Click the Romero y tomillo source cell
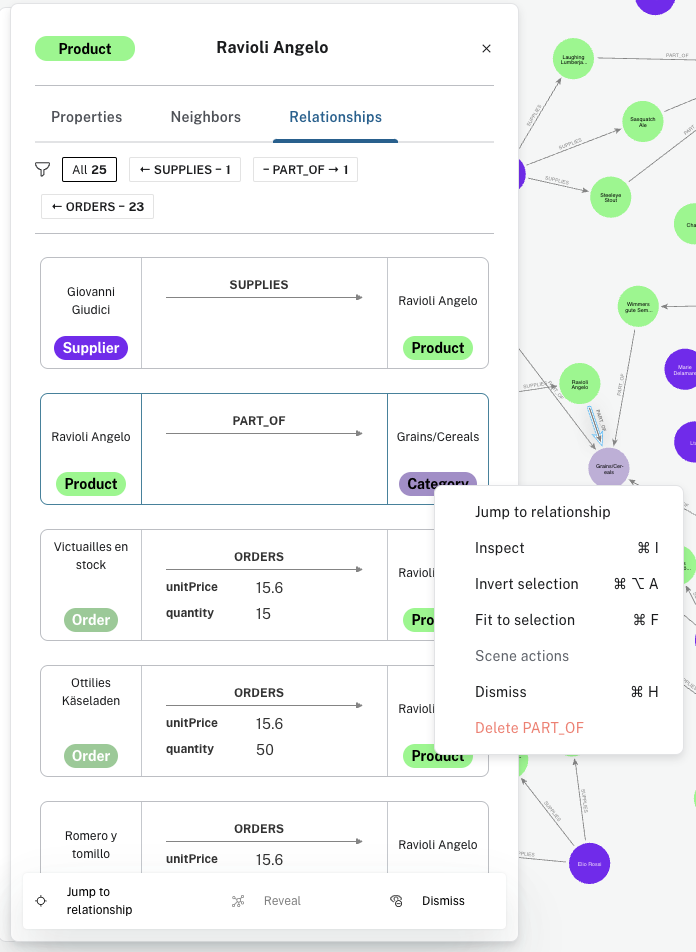Screen dimensions: 696x952 tap(91, 838)
